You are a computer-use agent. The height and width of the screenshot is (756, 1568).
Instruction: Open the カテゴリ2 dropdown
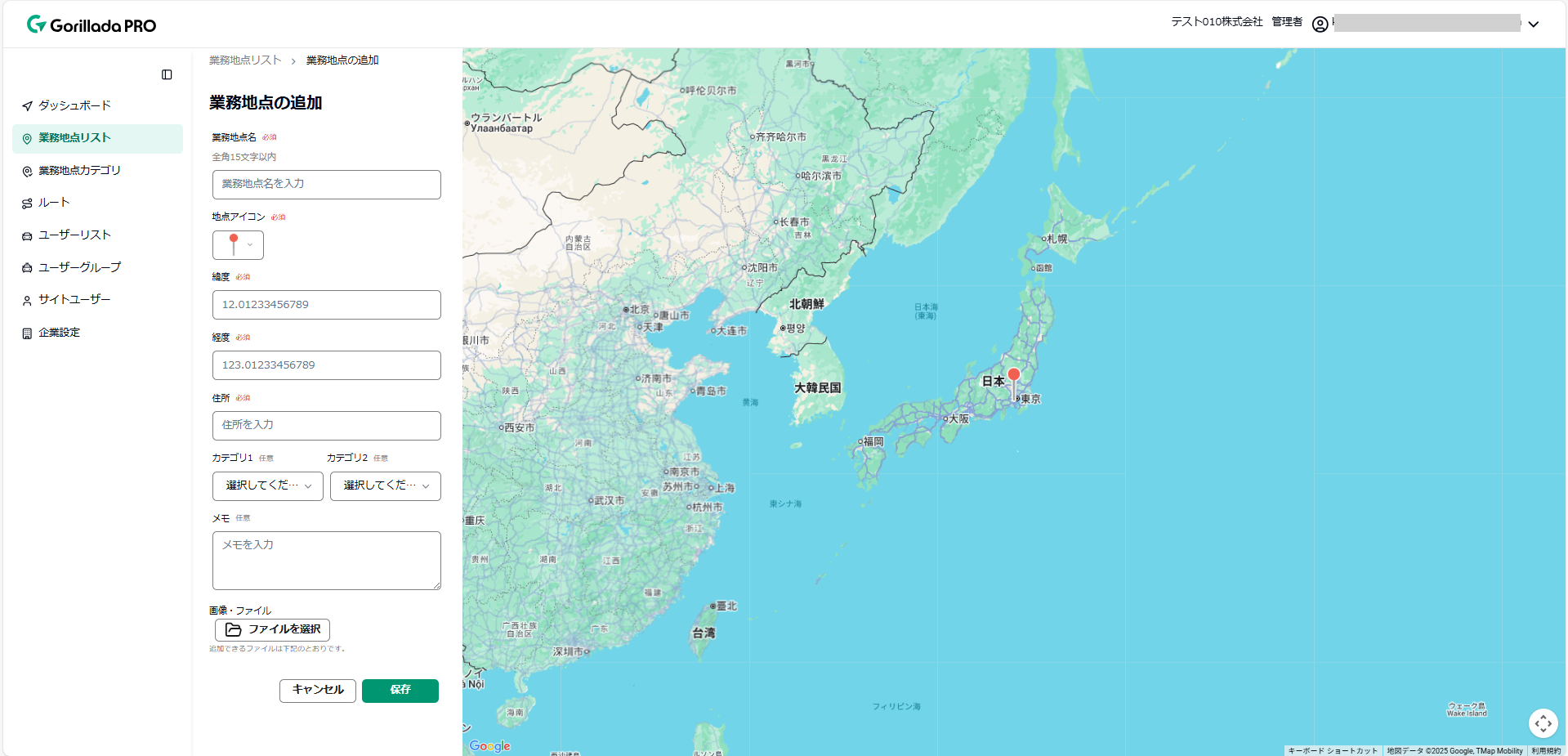point(385,486)
